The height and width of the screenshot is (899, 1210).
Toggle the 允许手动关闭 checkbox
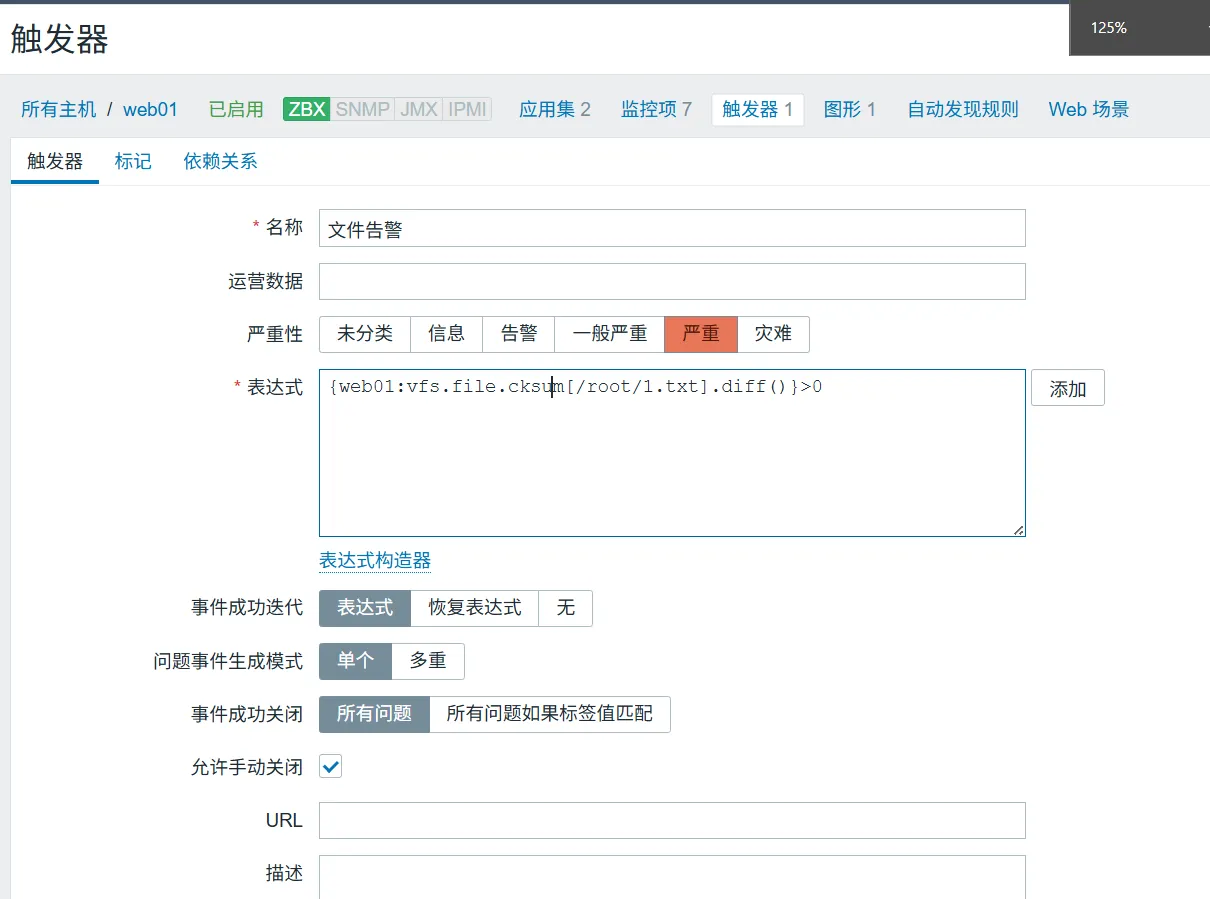[x=330, y=767]
